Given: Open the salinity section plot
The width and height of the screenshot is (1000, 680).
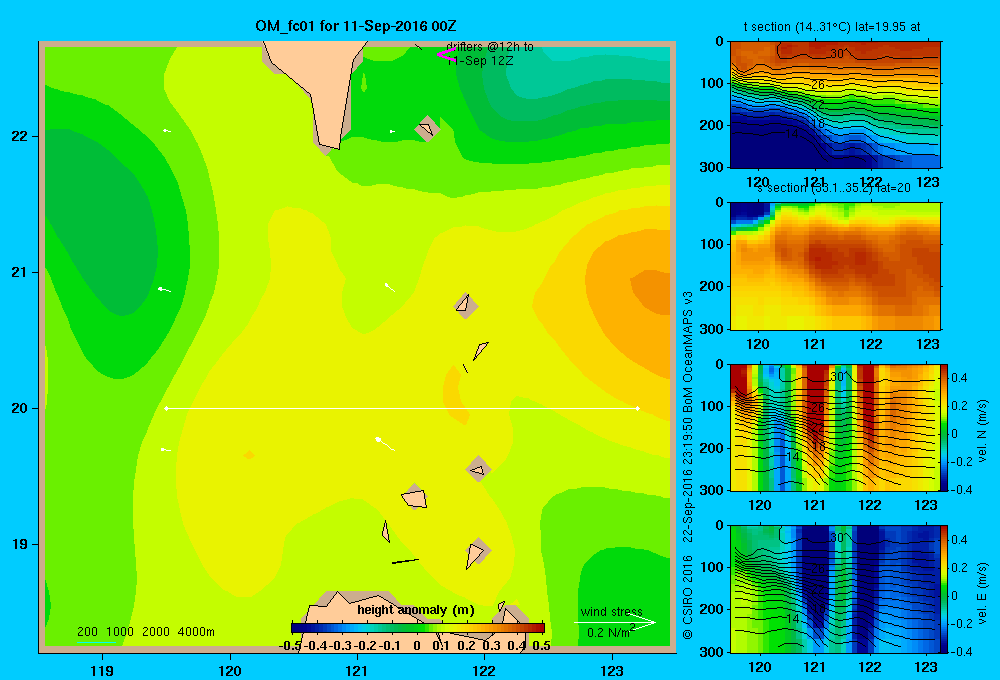Looking at the screenshot, I should [x=835, y=266].
